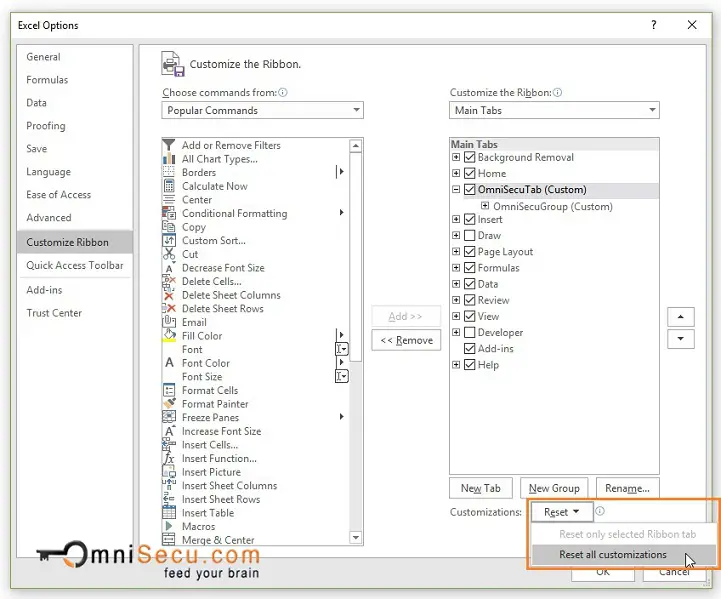Click the New Group button

pyautogui.click(x=554, y=488)
